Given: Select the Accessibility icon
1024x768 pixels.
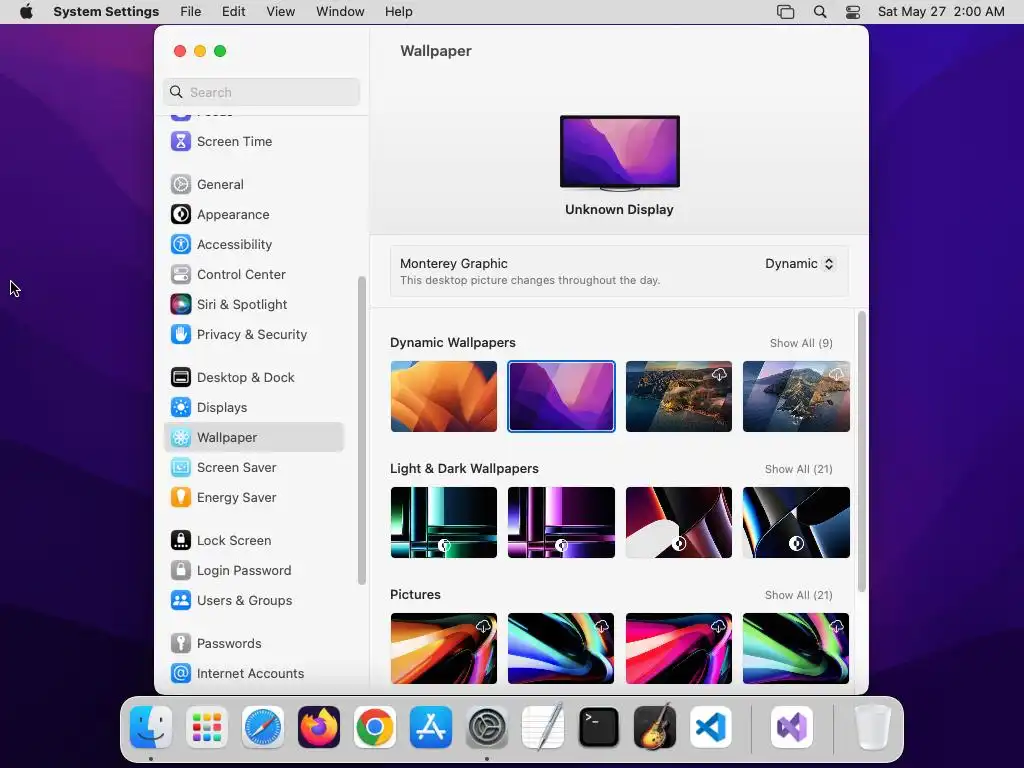Looking at the screenshot, I should (x=181, y=244).
